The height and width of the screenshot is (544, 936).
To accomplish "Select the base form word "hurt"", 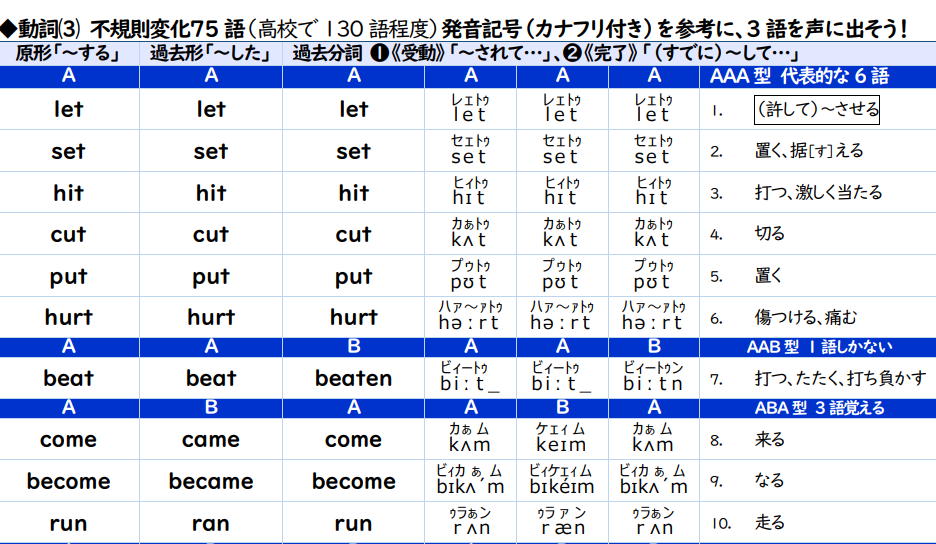I will [68, 318].
